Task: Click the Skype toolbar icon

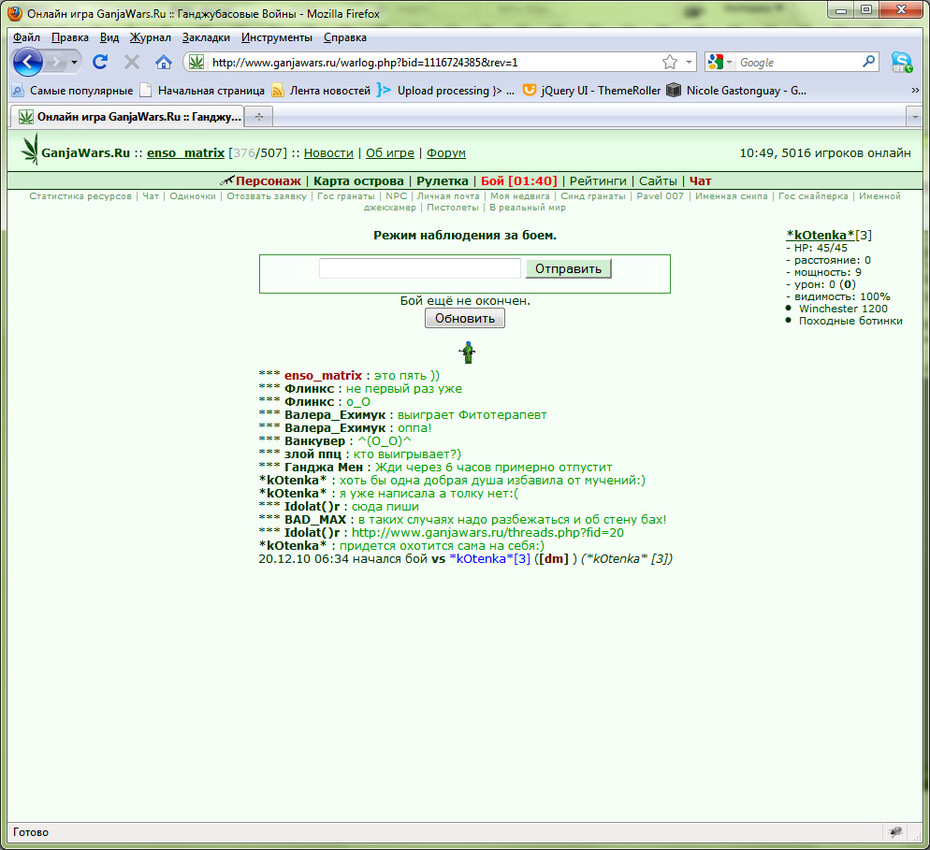Action: click(x=902, y=62)
